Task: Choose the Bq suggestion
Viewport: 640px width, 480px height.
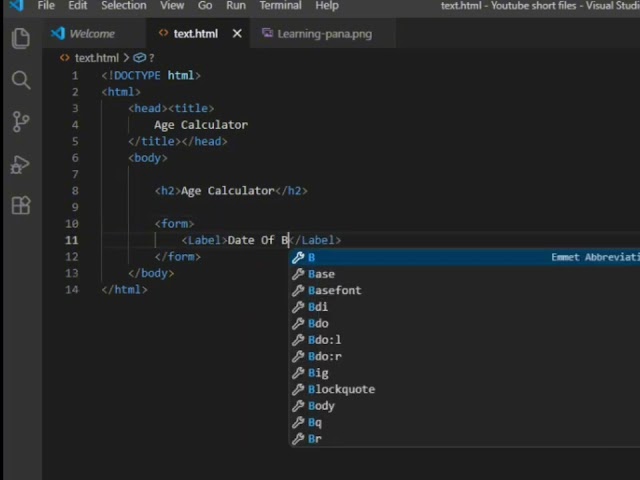Action: pyautogui.click(x=464, y=422)
